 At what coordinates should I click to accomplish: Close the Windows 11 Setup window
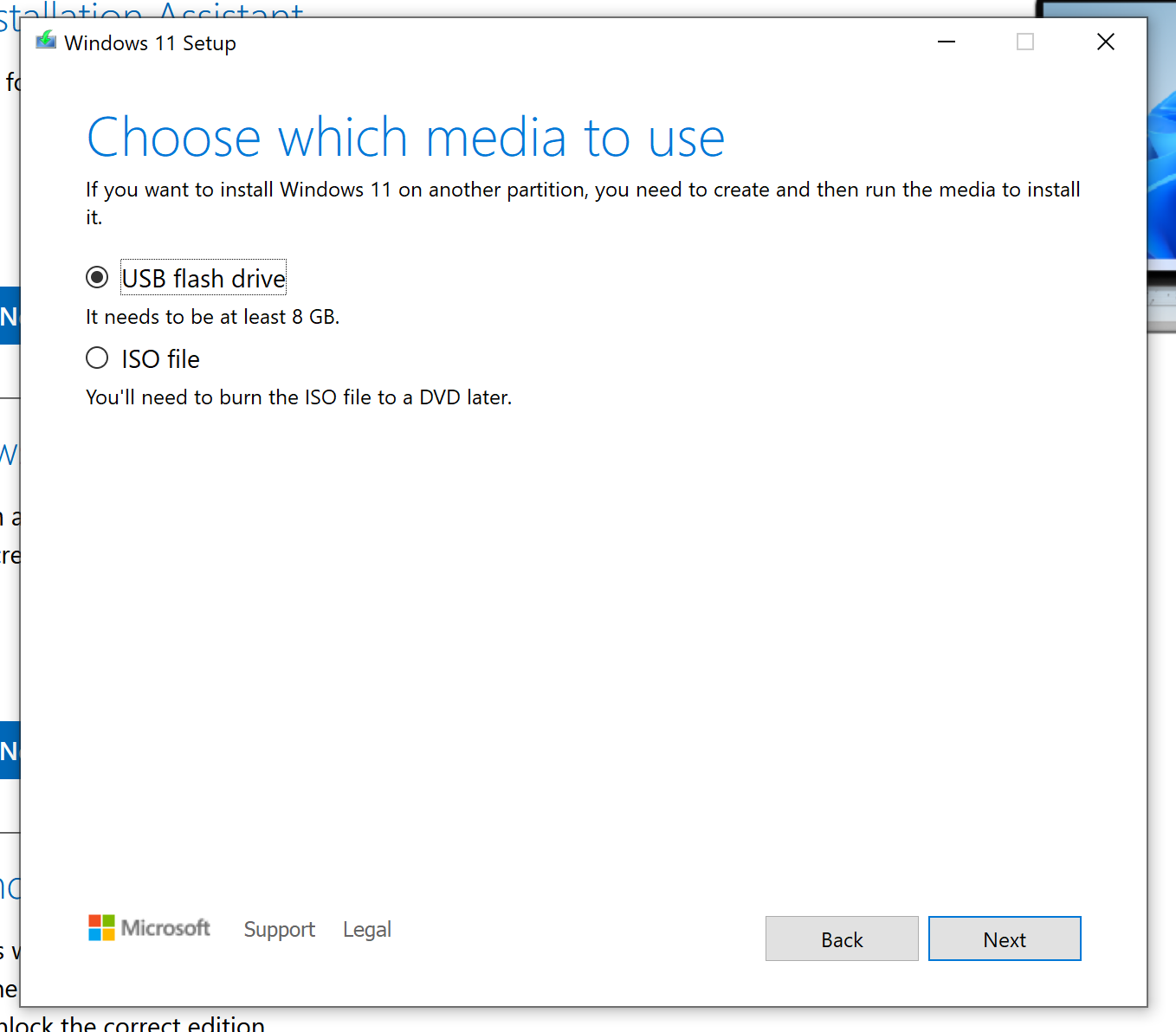pyautogui.click(x=1106, y=42)
